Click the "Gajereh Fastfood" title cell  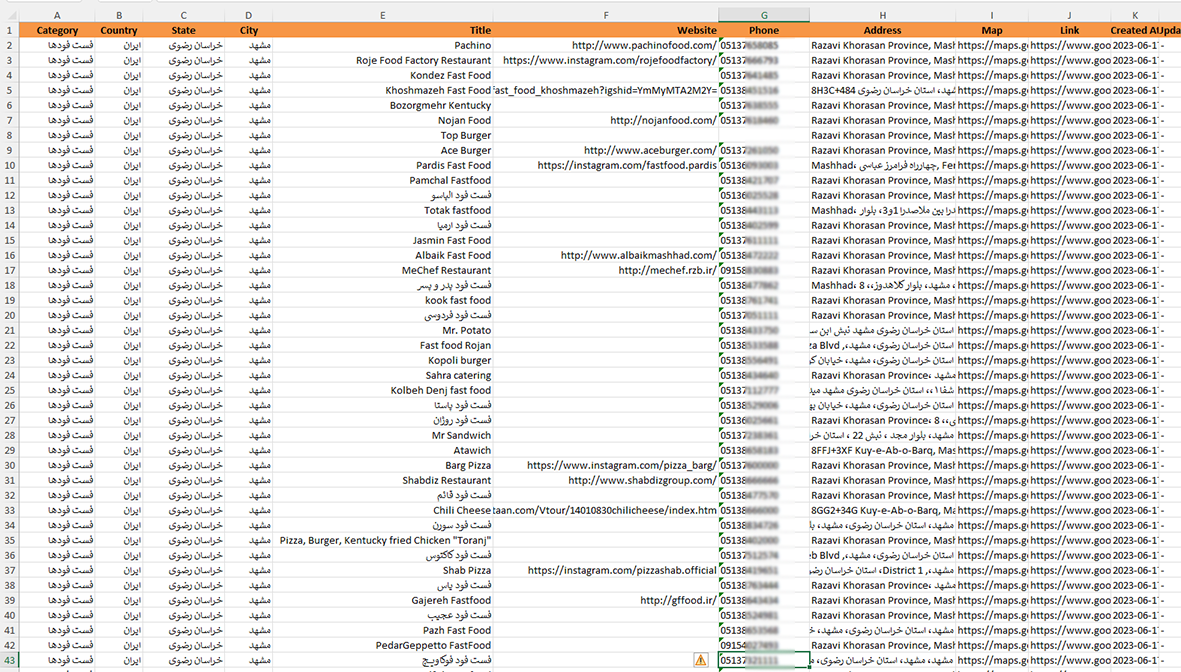(383, 600)
